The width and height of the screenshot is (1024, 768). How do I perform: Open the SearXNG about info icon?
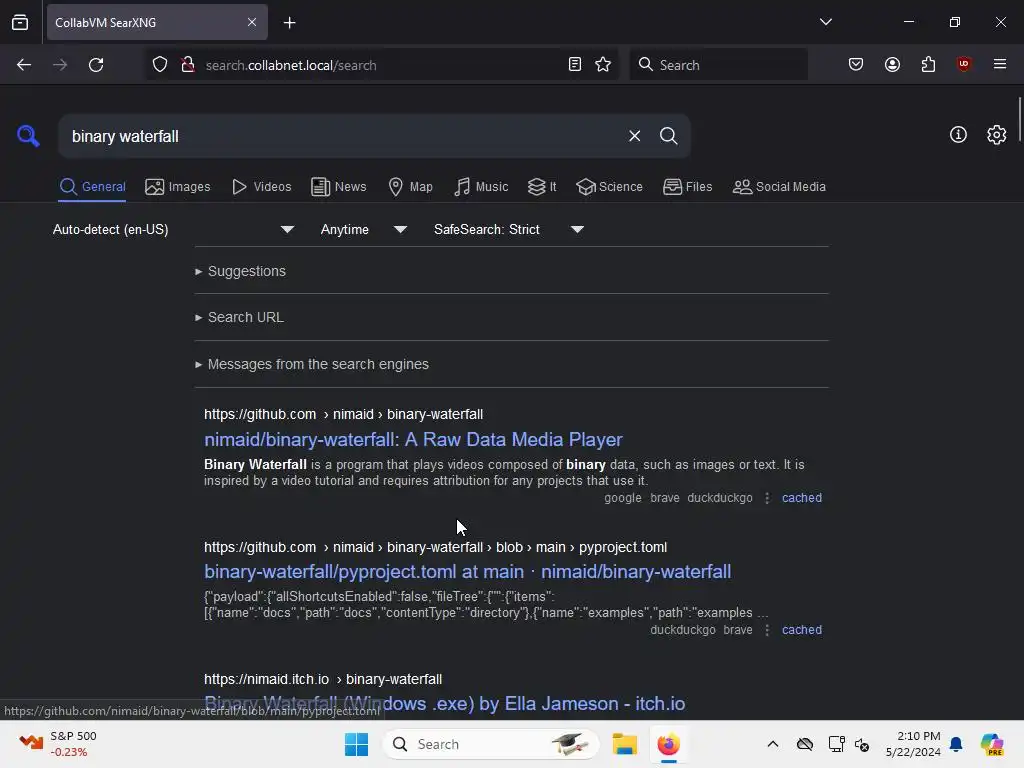coord(958,135)
